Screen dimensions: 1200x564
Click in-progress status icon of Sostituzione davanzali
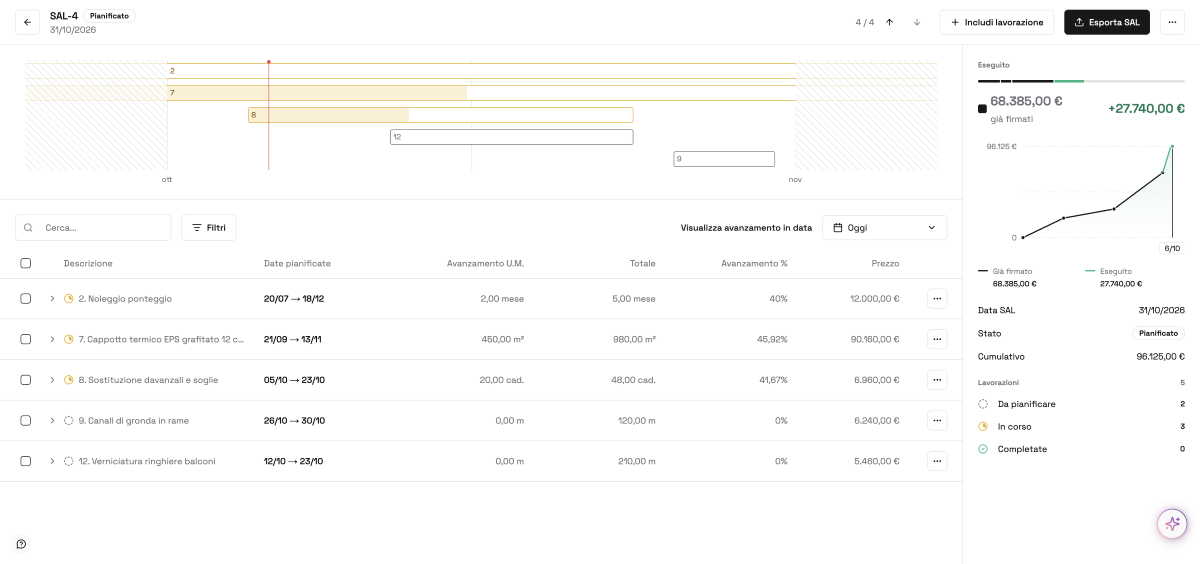coord(69,380)
